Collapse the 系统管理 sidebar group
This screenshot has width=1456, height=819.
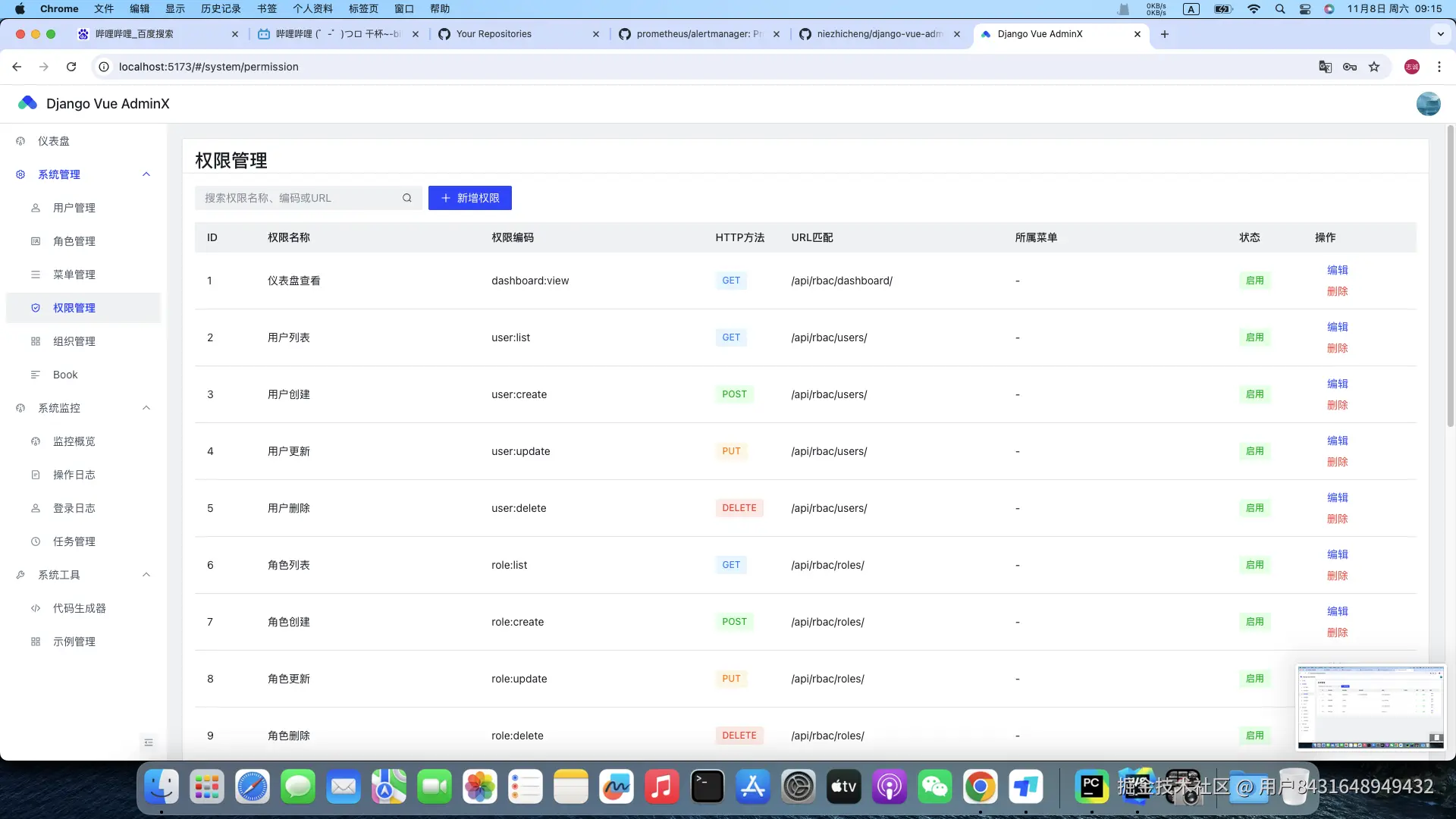point(146,174)
